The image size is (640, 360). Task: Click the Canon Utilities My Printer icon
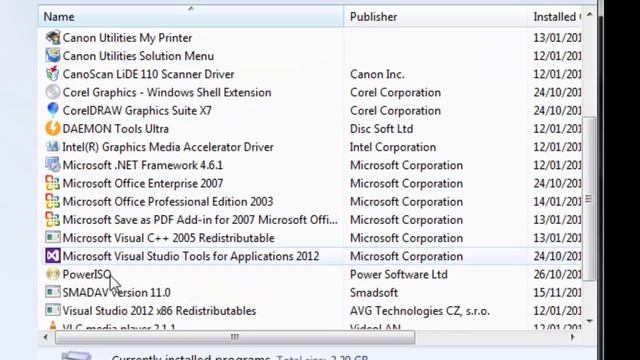(53, 38)
